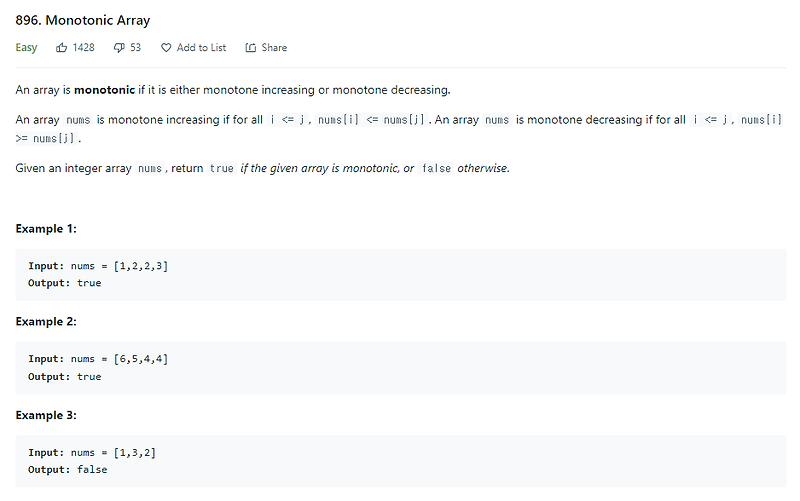Screen dimensions: 800x501
Task: Click the inline code word true
Action: [x=221, y=168]
